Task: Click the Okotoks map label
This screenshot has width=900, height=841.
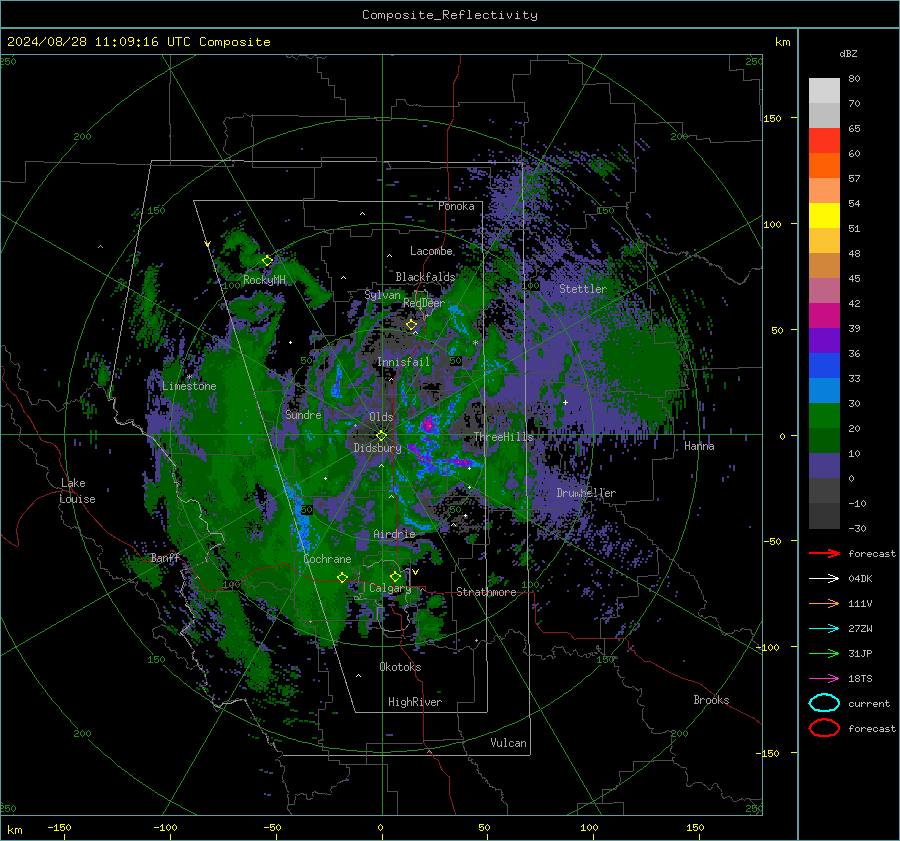Action: click(400, 667)
